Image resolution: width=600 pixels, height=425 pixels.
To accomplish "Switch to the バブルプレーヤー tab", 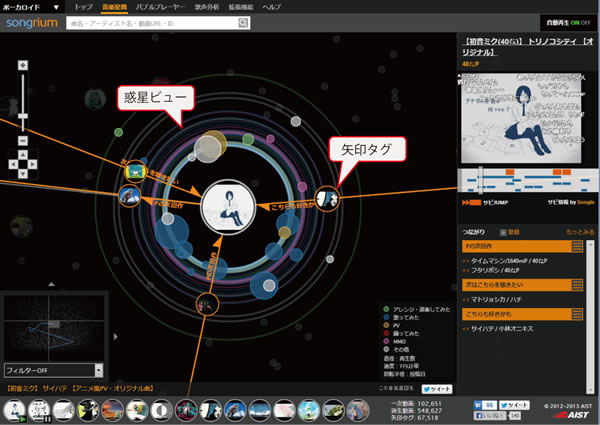I will coord(160,7).
